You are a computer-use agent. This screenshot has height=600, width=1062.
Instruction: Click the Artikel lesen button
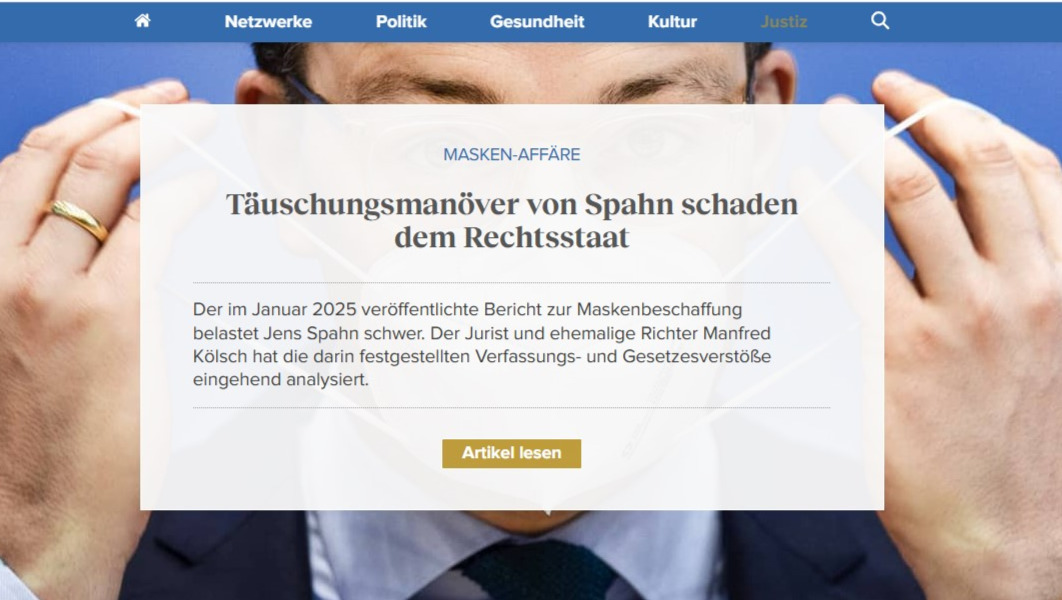pos(511,453)
